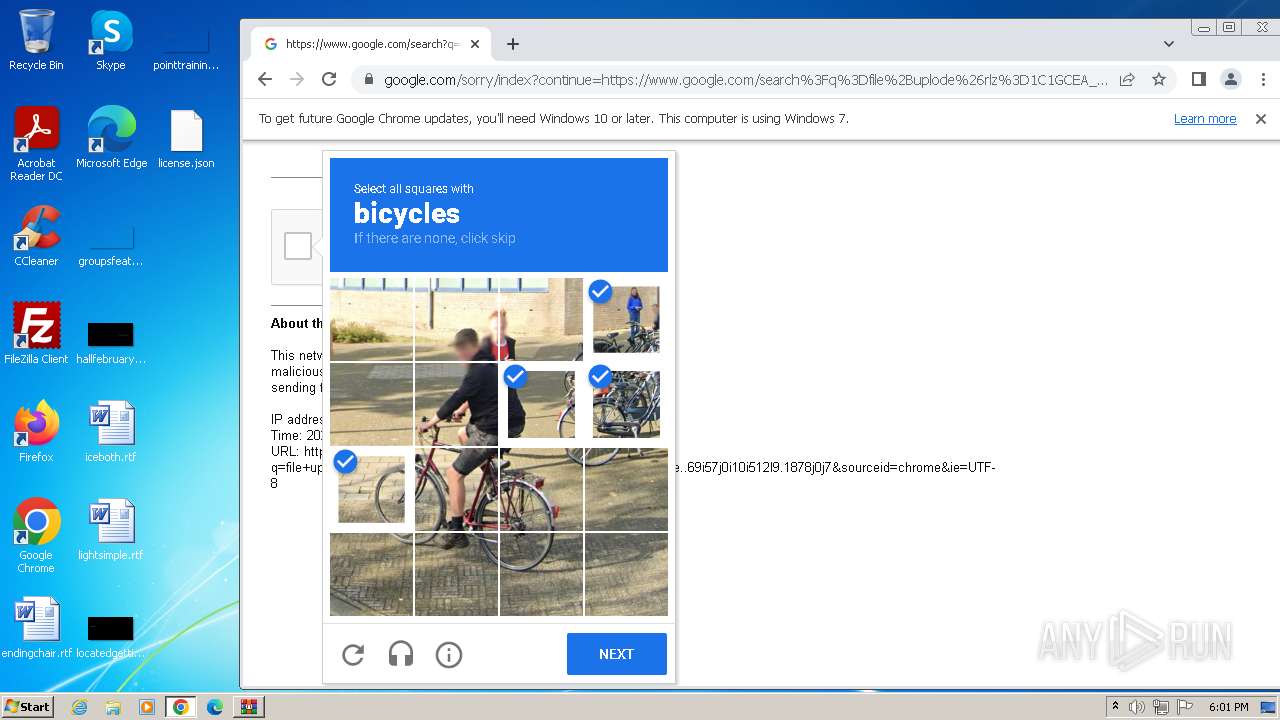Open a new tab

coord(513,44)
